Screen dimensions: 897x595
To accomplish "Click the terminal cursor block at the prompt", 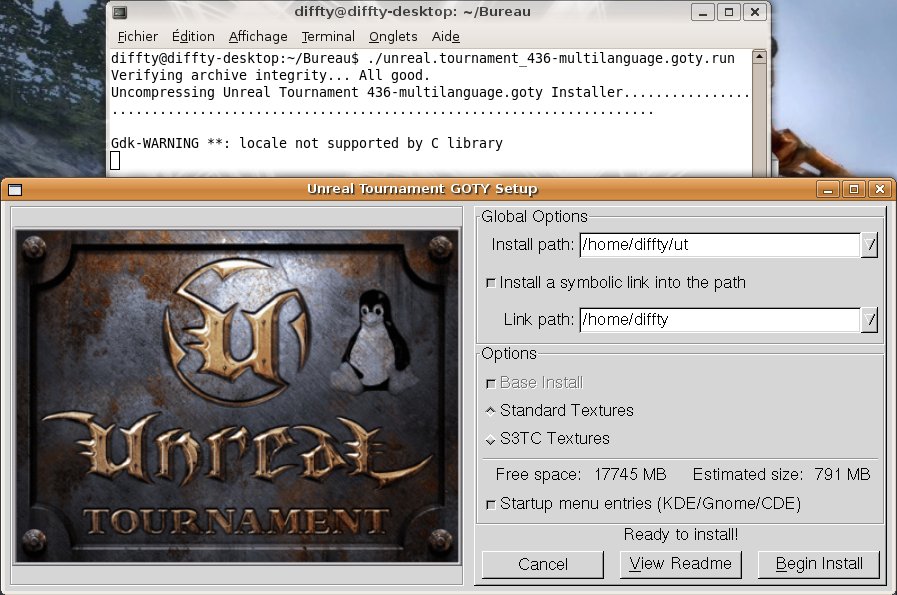I will 115,161.
